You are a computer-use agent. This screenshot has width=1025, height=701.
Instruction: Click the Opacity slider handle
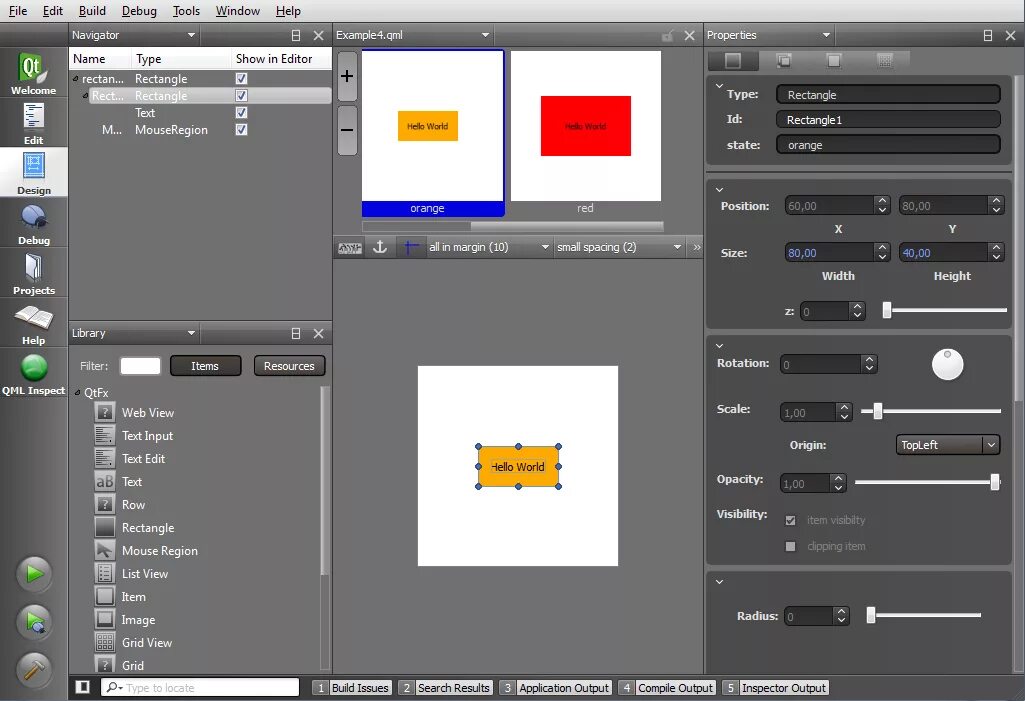[995, 483]
